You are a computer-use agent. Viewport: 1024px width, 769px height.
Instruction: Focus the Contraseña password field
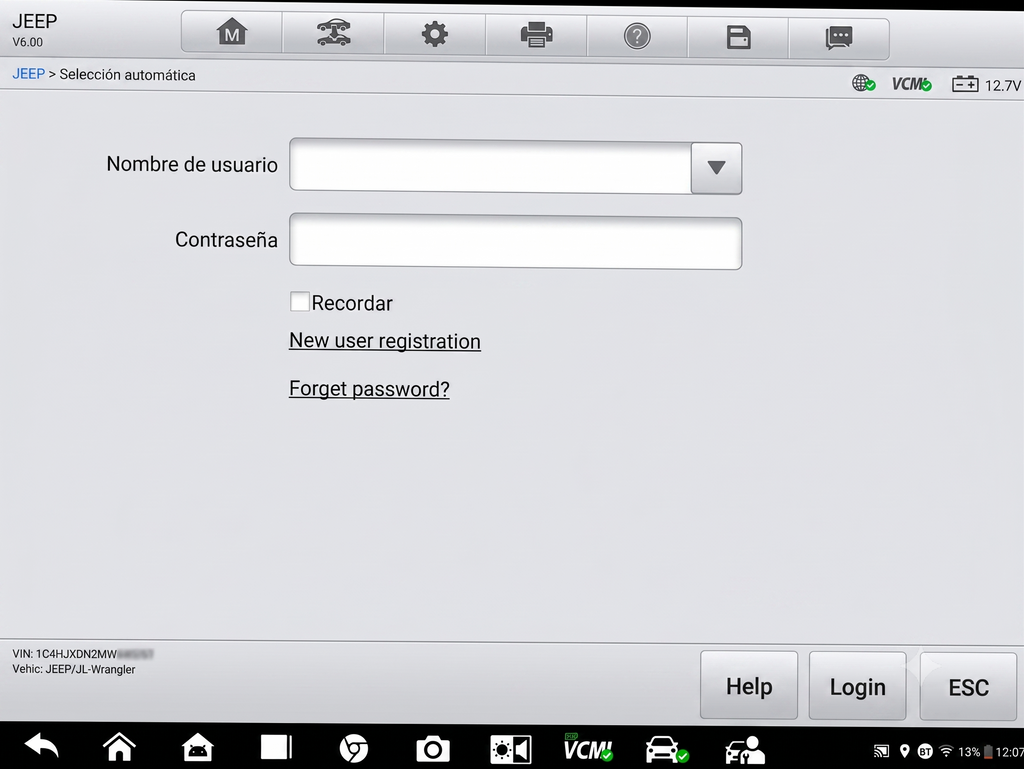515,242
